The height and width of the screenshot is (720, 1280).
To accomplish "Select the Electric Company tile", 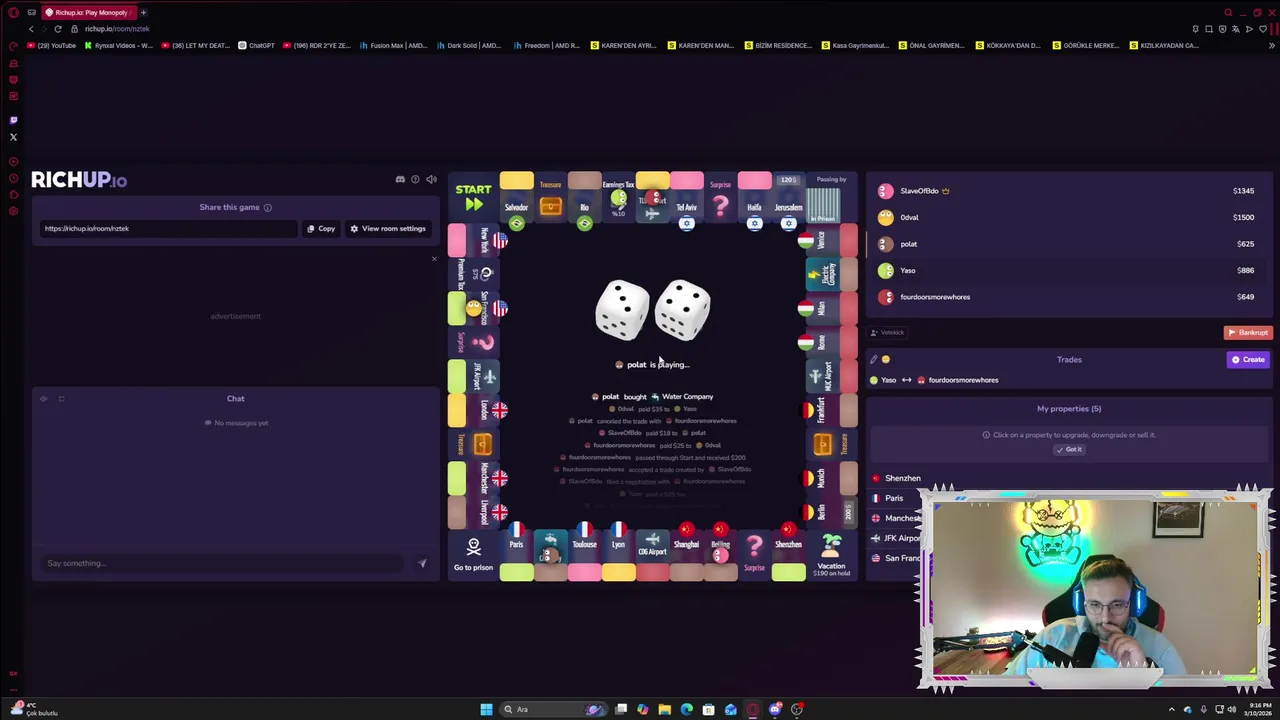I will tap(831, 273).
